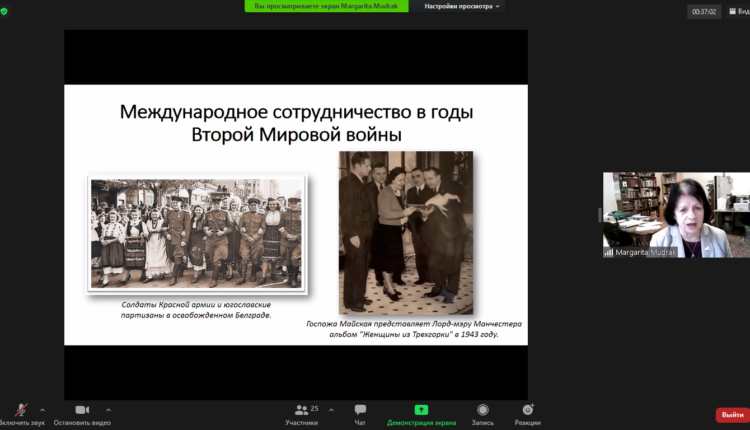Open the Participants panel icon
The image size is (750, 430).
tap(301, 410)
